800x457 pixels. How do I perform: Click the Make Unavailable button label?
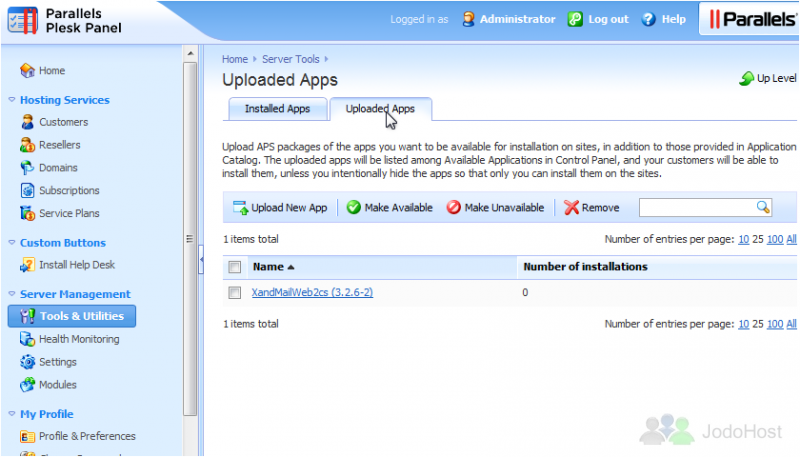pos(504,208)
